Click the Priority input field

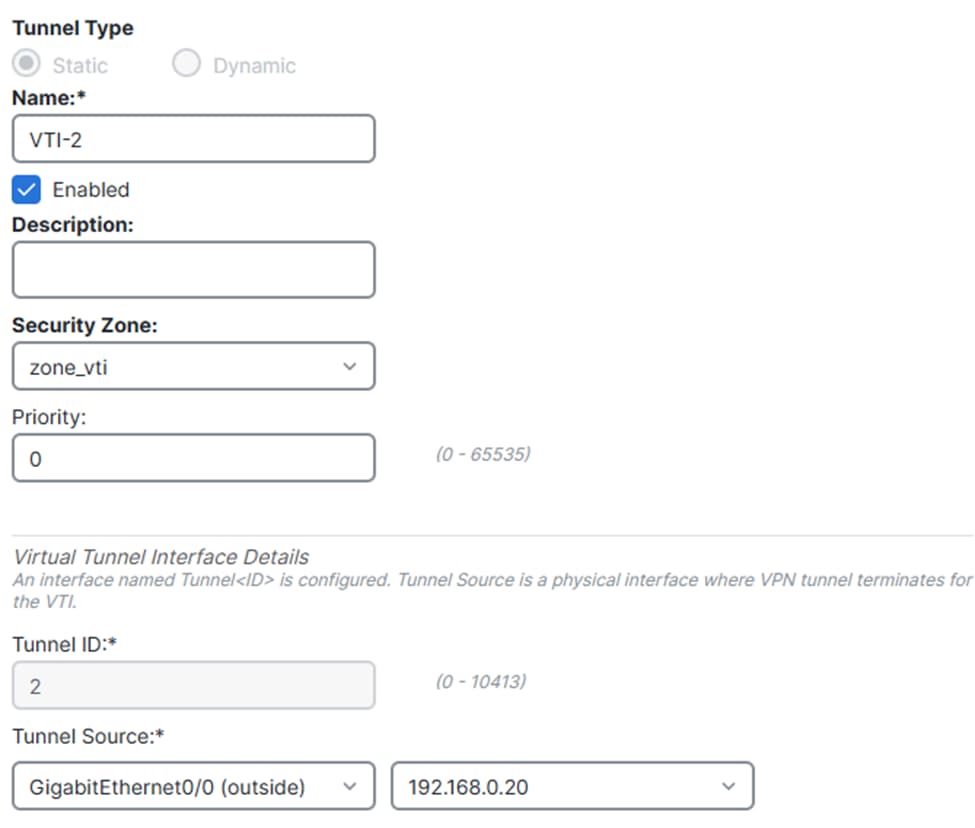tap(193, 458)
